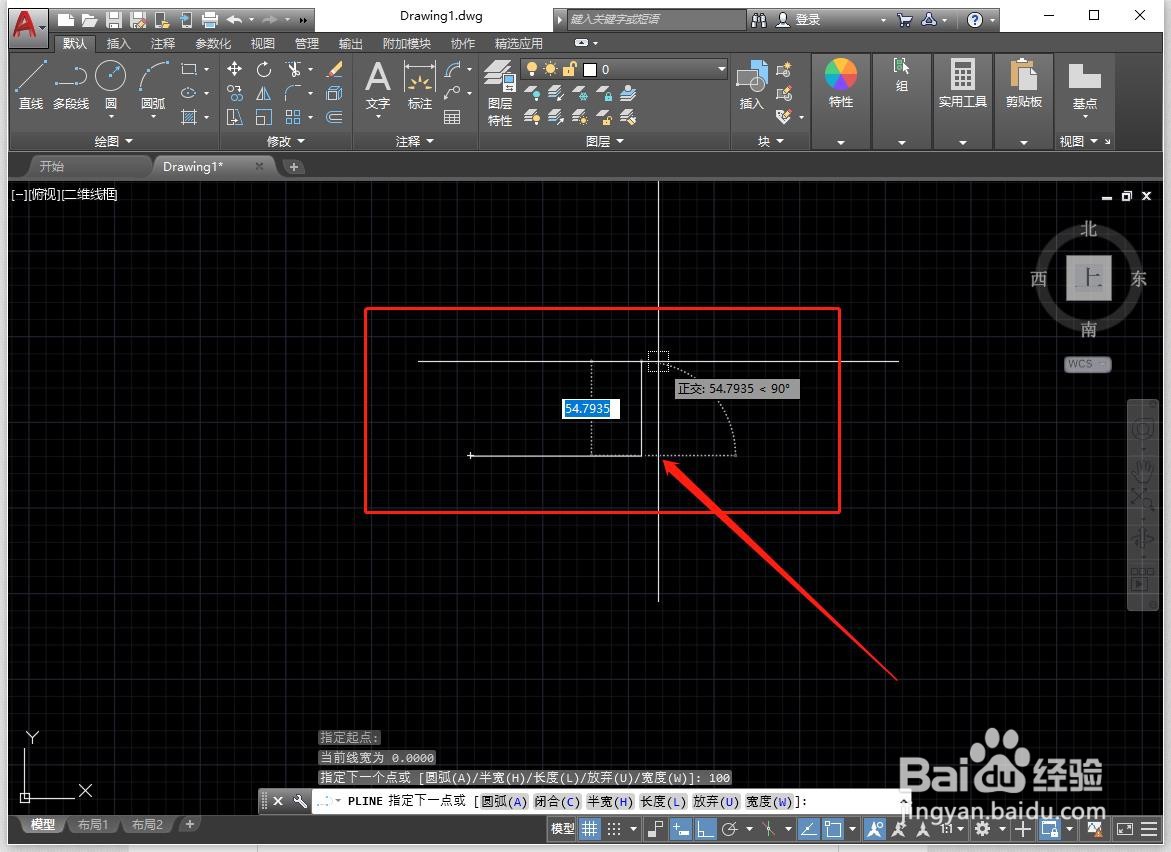Click the Copy tool icon
The image size is (1171, 852).
point(234,93)
